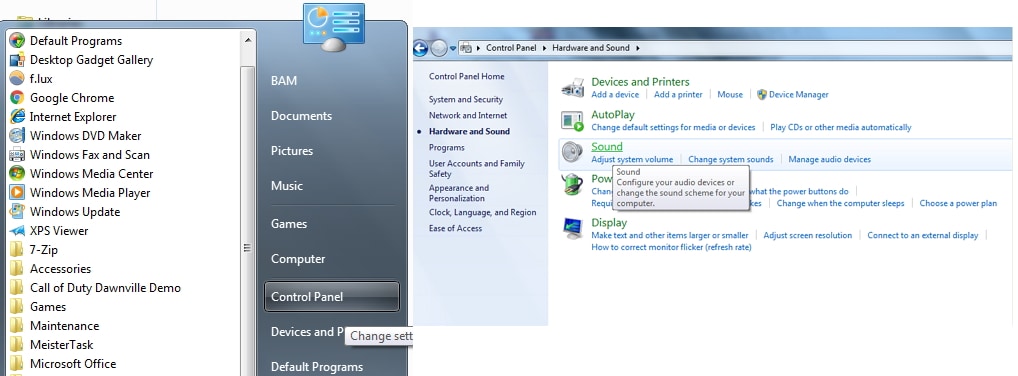Image resolution: width=1018 pixels, height=376 pixels.
Task: Open Windows Fax and Scan icon
Action: tap(17, 155)
